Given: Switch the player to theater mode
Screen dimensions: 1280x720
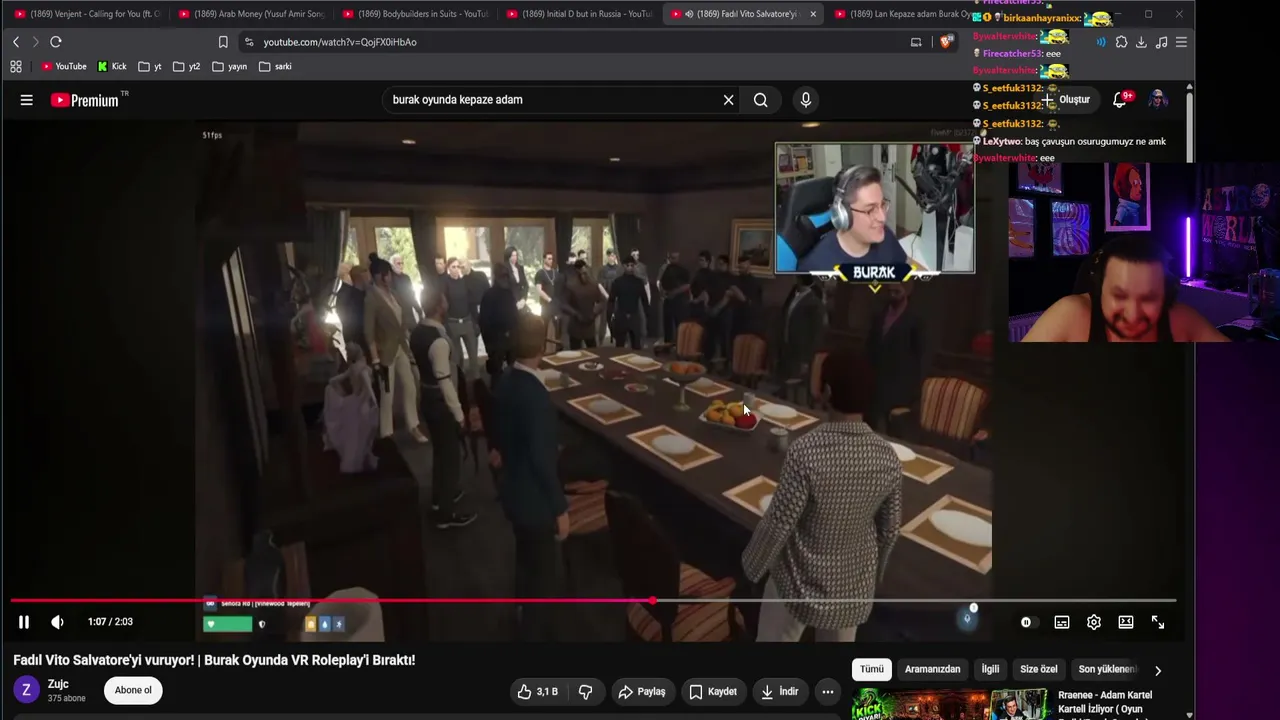Looking at the screenshot, I should coord(1126,622).
